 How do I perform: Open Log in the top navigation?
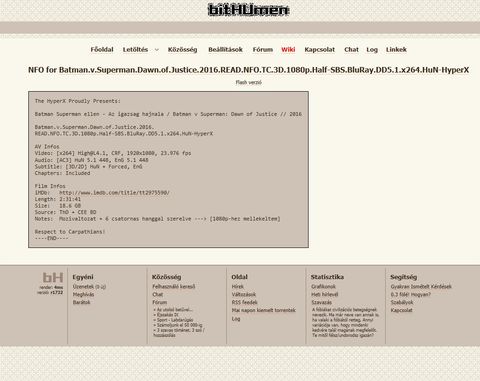tap(372, 50)
